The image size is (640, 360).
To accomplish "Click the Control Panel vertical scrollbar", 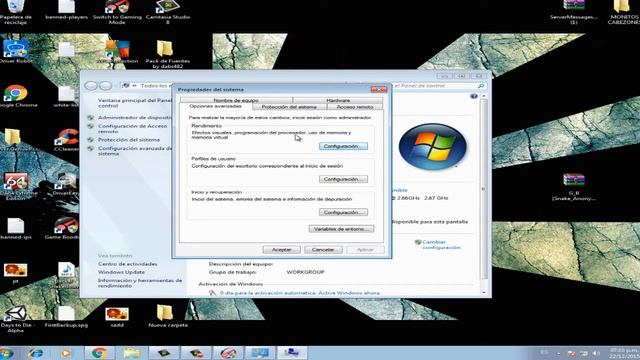I will pyautogui.click(x=484, y=188).
